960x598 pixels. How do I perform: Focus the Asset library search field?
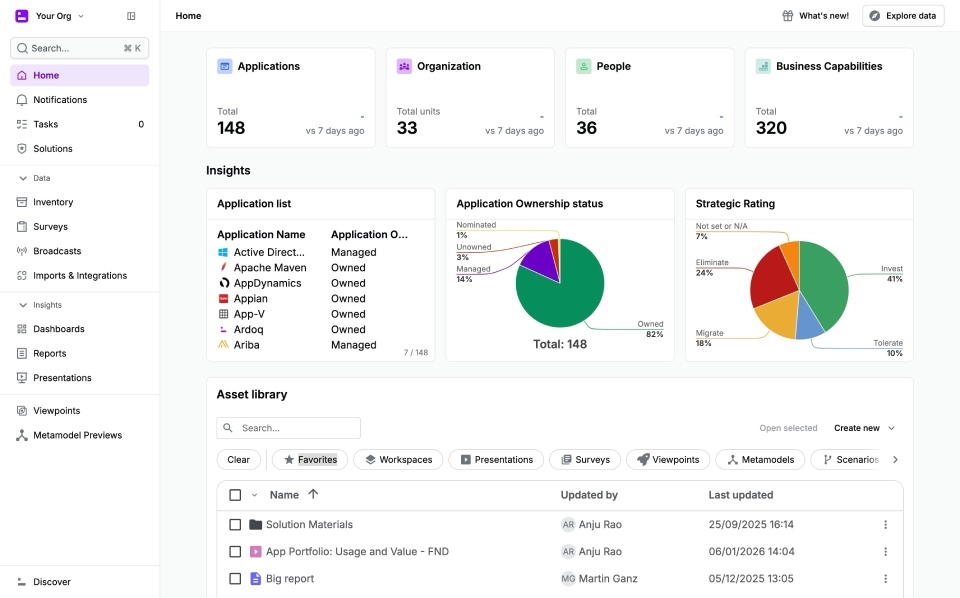point(296,428)
